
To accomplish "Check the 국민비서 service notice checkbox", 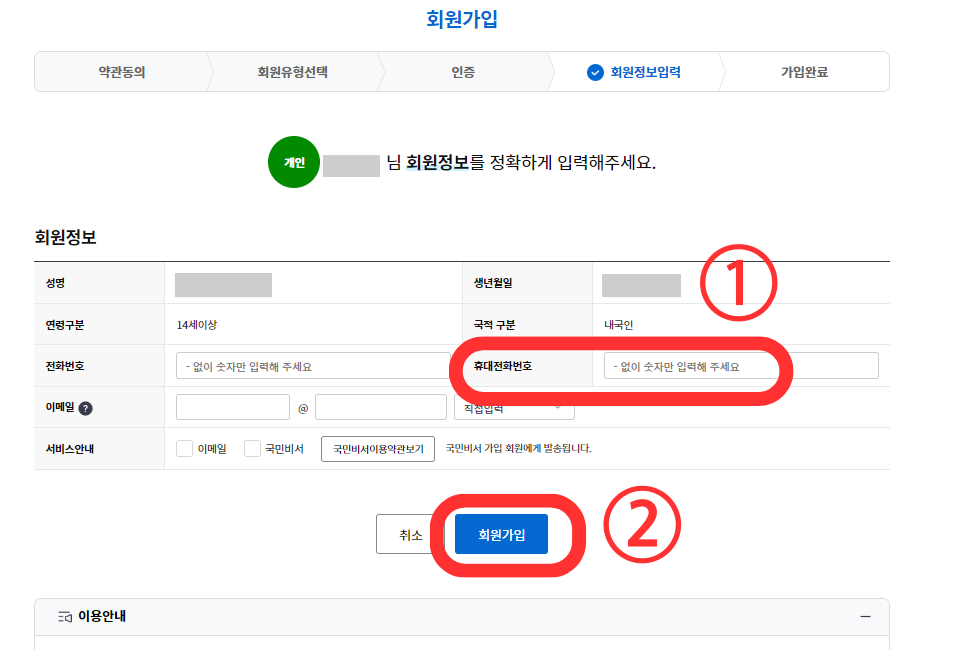I will point(253,448).
